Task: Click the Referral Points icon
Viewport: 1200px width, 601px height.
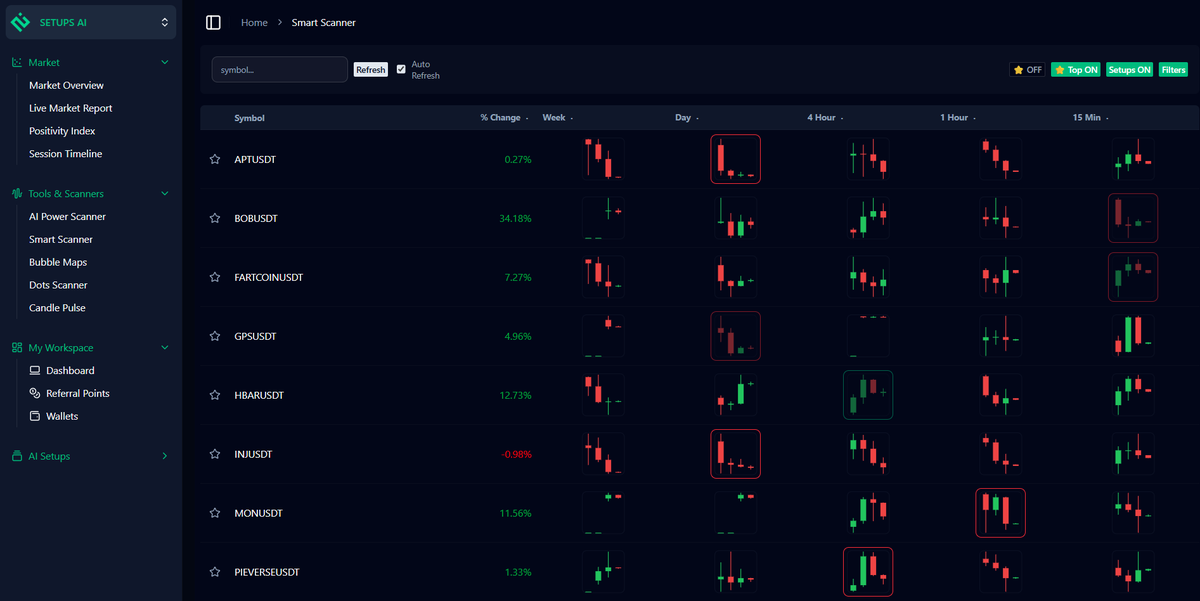Action: pos(34,393)
